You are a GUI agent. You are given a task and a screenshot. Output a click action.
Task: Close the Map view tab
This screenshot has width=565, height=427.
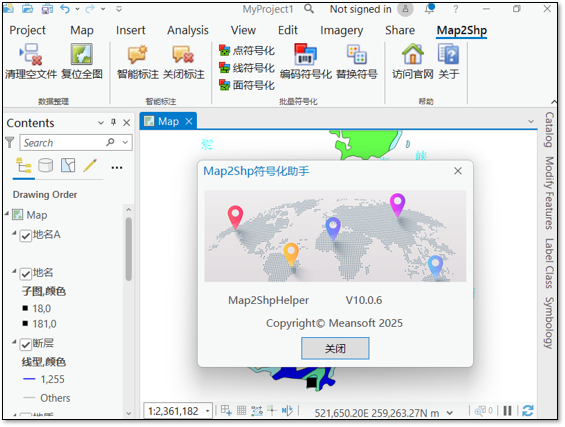189,121
